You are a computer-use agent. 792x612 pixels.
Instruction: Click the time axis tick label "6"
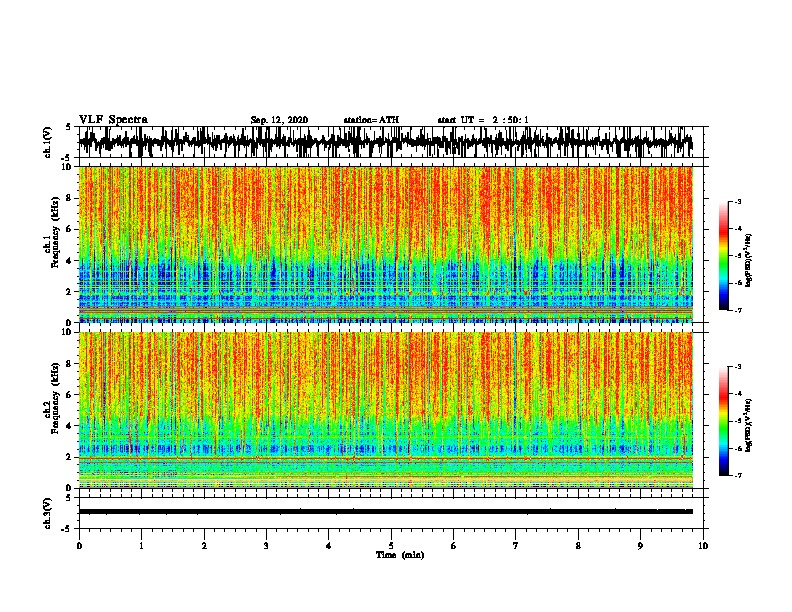(454, 546)
